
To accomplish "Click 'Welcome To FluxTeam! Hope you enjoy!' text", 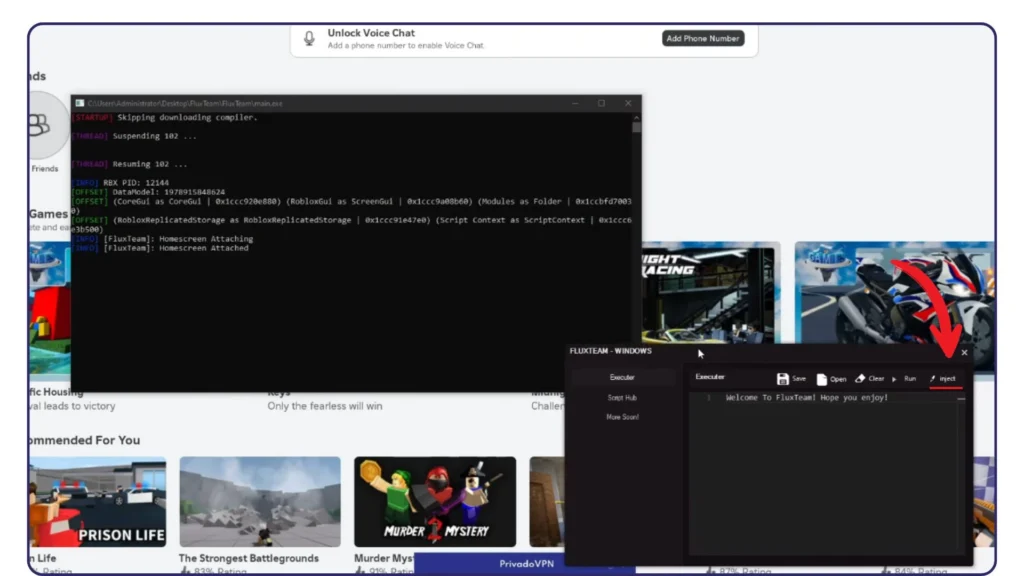I will point(807,397).
